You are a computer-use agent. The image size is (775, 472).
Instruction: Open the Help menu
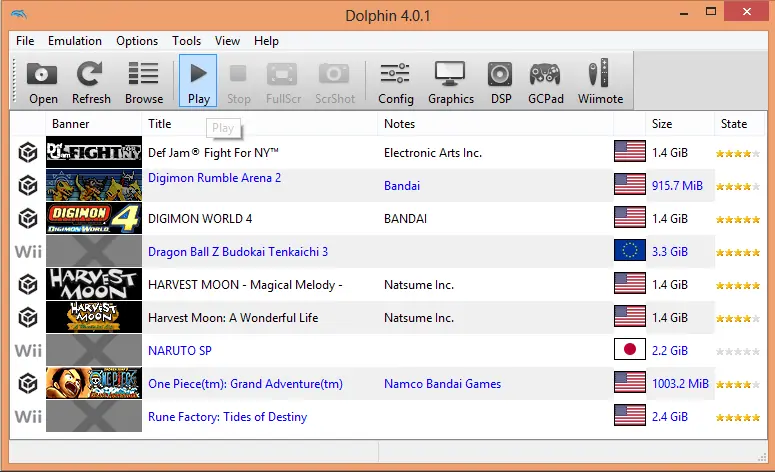tap(266, 41)
